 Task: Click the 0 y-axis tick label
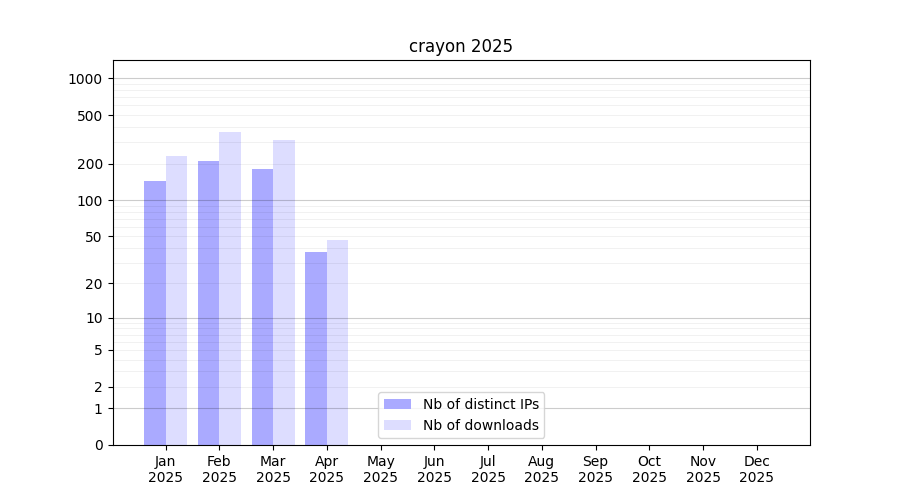(x=98, y=445)
